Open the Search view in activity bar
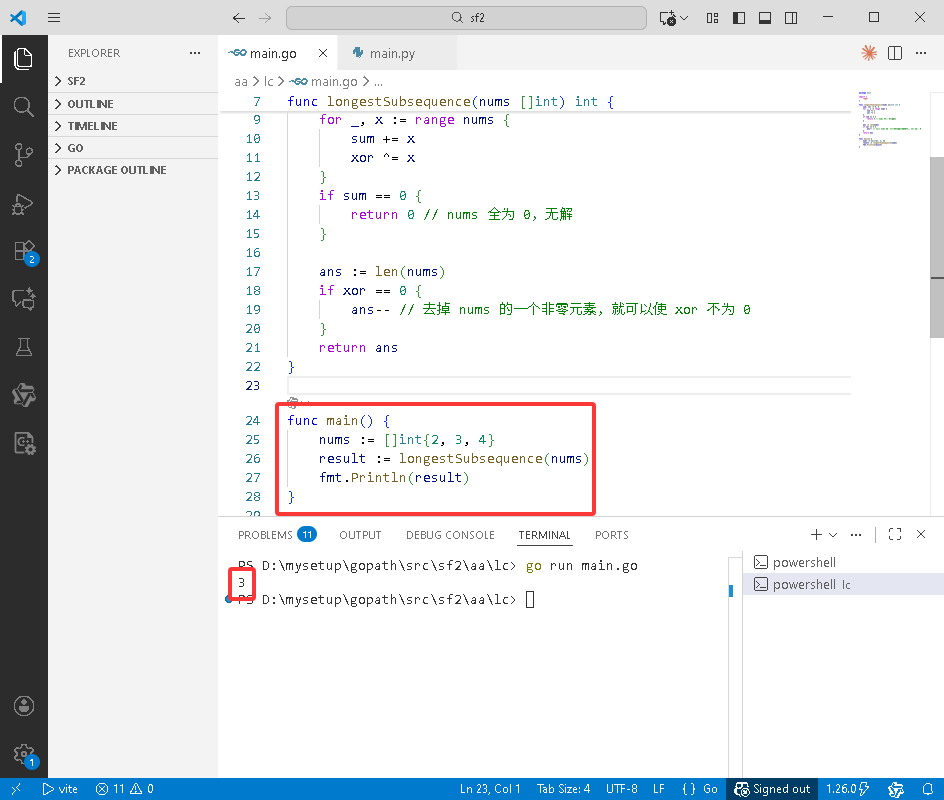 tap(23, 107)
